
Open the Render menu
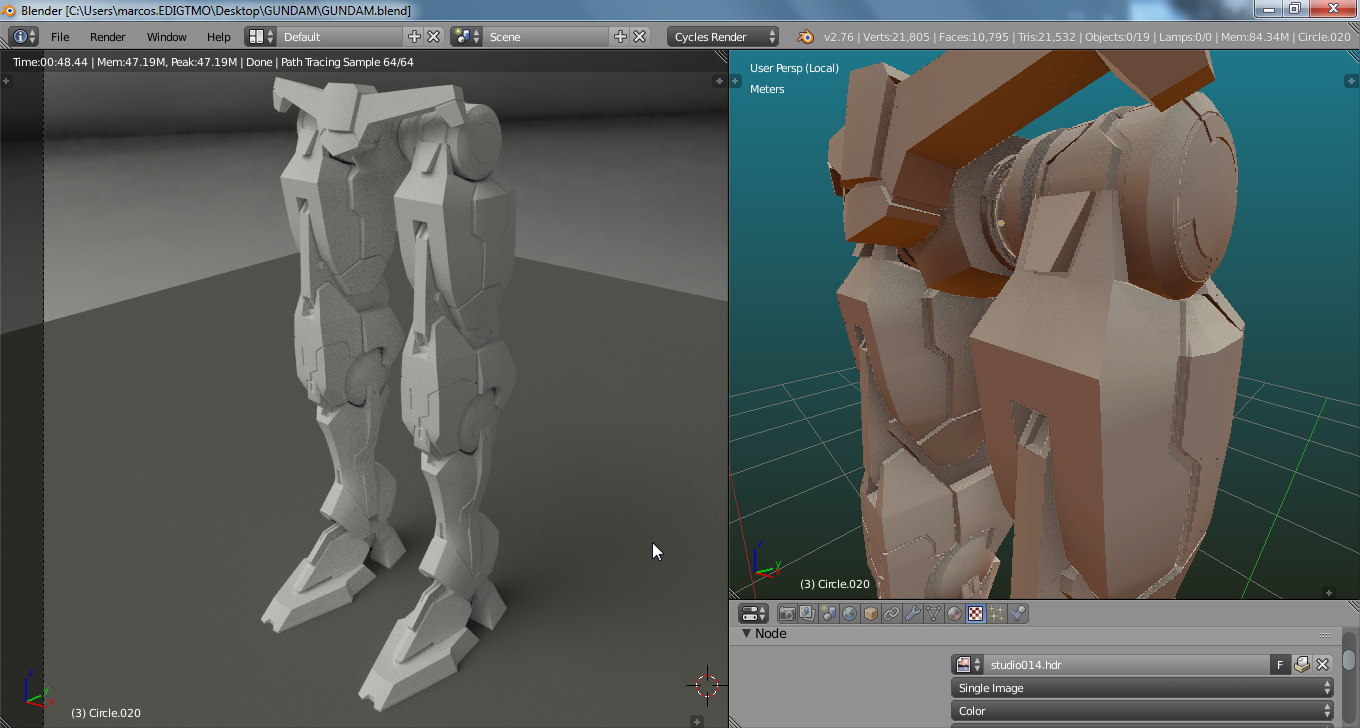coord(107,37)
